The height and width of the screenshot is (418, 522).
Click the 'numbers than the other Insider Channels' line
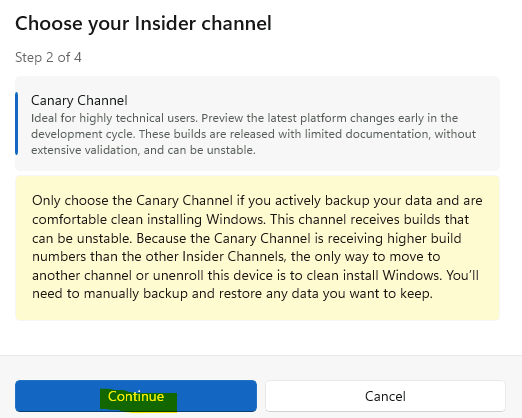tap(236, 257)
